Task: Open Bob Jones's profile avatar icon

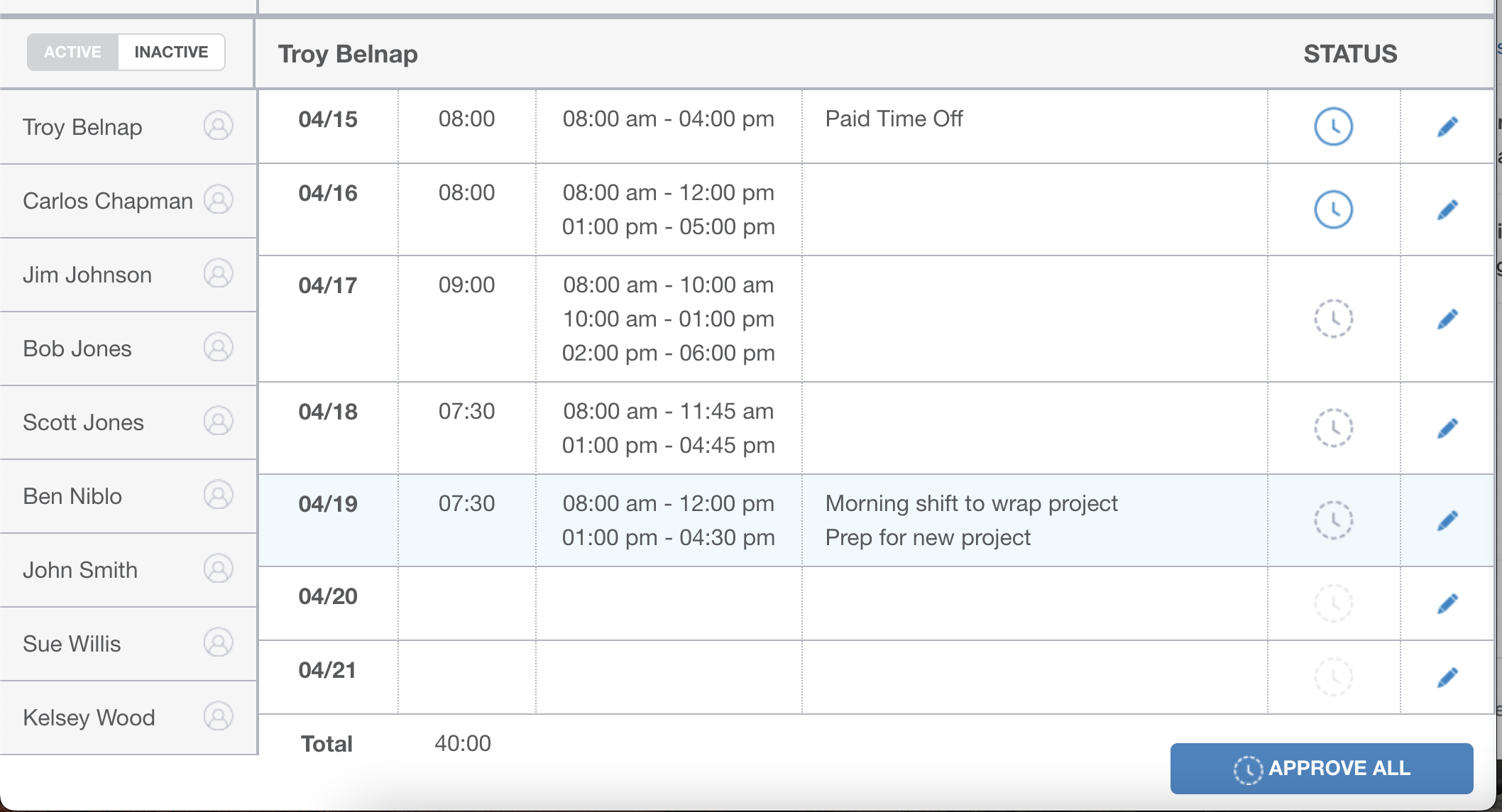Action: 219,348
